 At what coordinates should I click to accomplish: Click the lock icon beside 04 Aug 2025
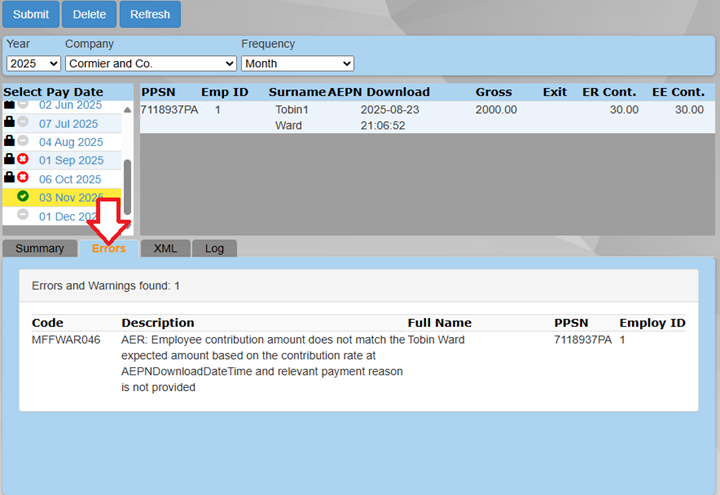click(x=9, y=142)
